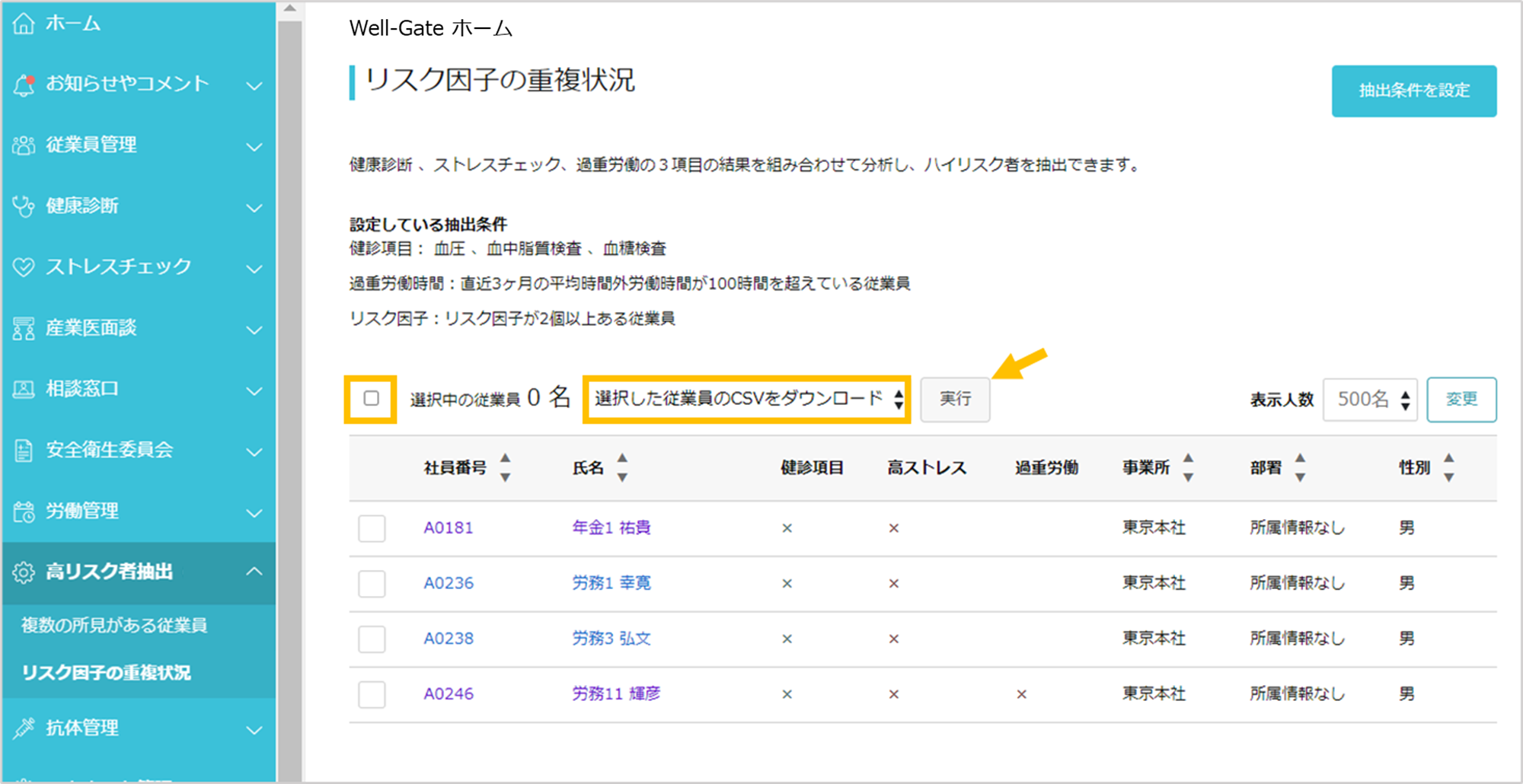Click the 安全衛生委員会 document icon
This screenshot has width=1523, height=784.
coord(24,451)
